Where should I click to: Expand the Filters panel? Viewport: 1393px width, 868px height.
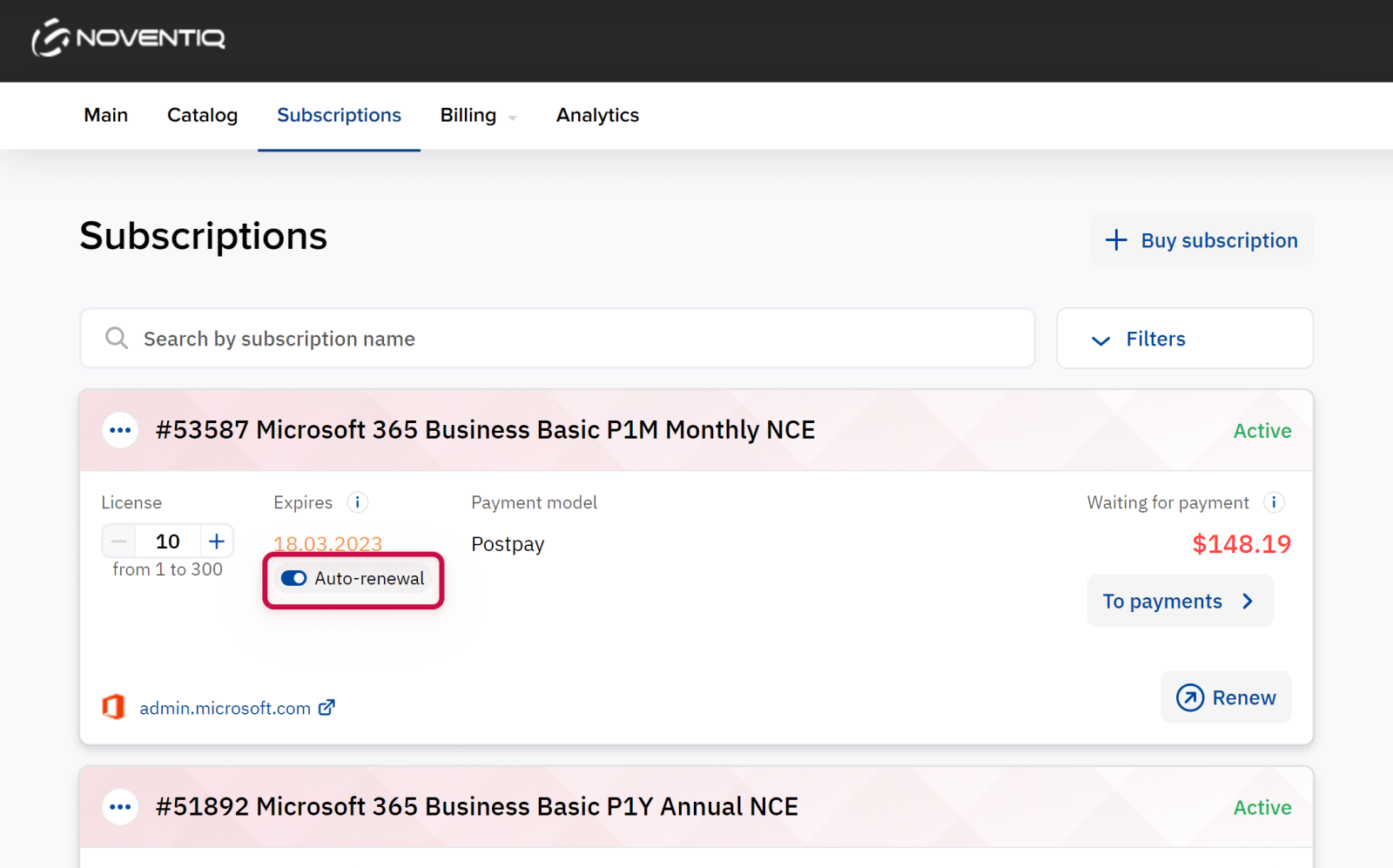point(1184,339)
